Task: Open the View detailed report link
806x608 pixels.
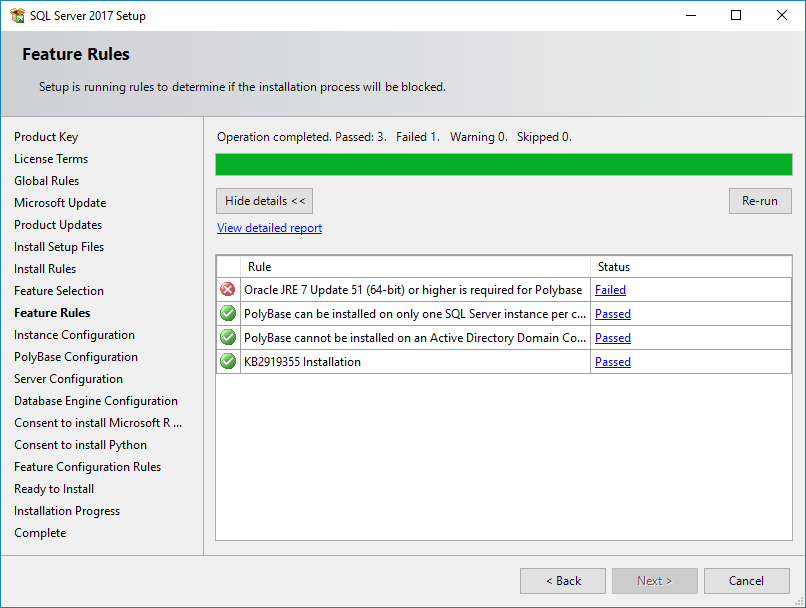Action: pyautogui.click(x=268, y=227)
